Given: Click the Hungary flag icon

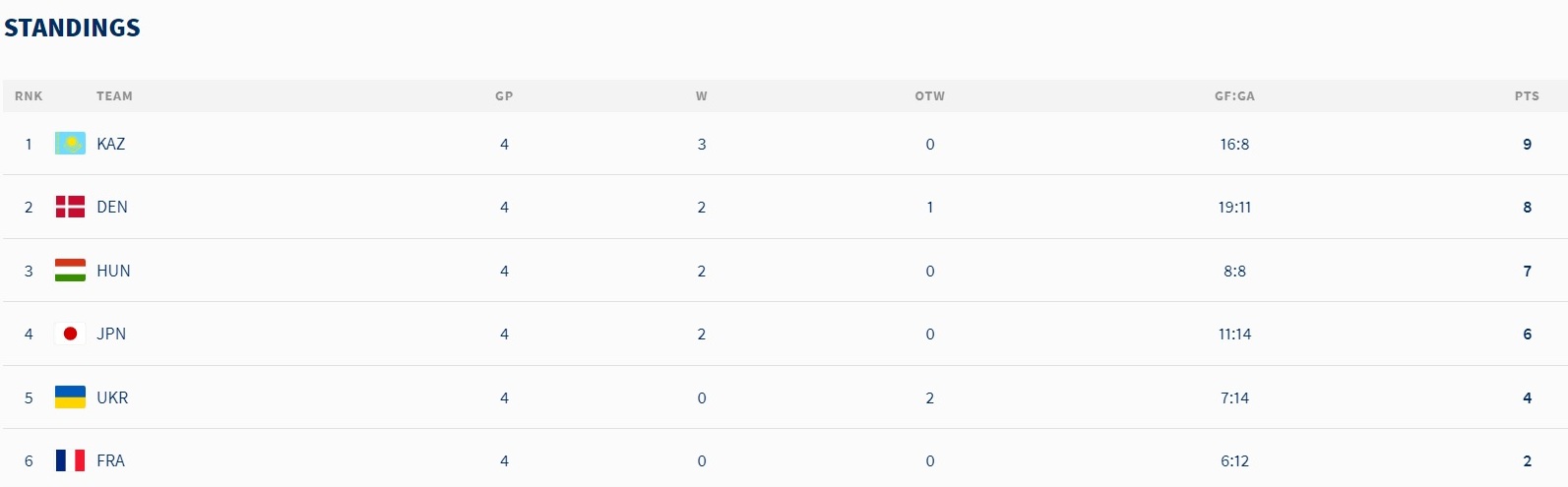Looking at the screenshot, I should click(x=70, y=271).
